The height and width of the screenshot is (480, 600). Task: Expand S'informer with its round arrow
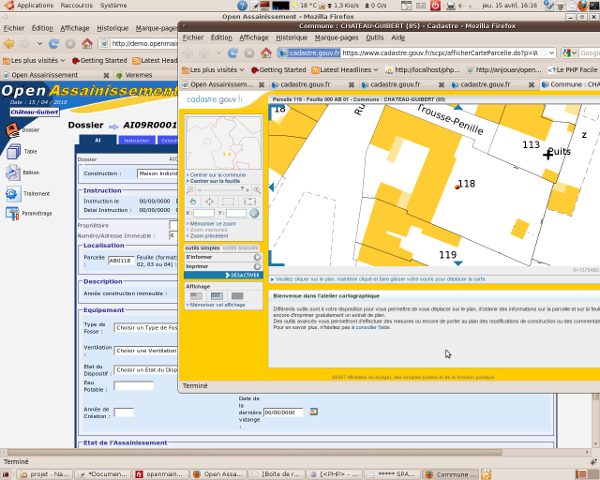click(x=257, y=257)
